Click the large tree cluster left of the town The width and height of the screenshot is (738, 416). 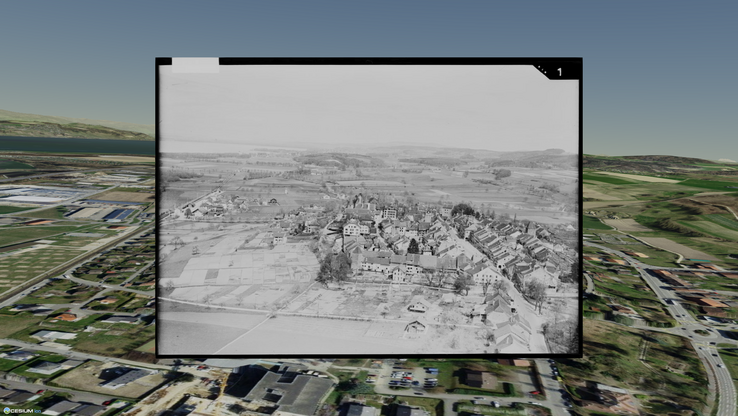[333, 266]
